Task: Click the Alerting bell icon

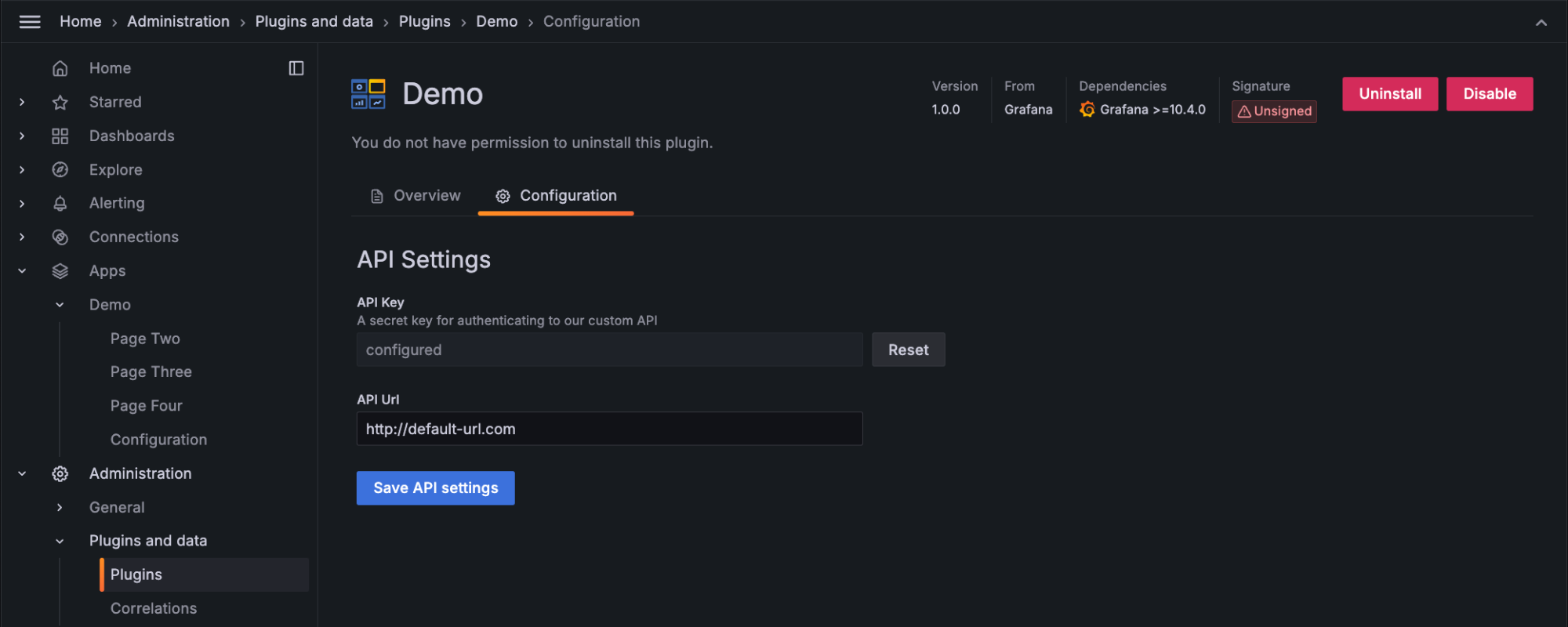Action: click(60, 203)
